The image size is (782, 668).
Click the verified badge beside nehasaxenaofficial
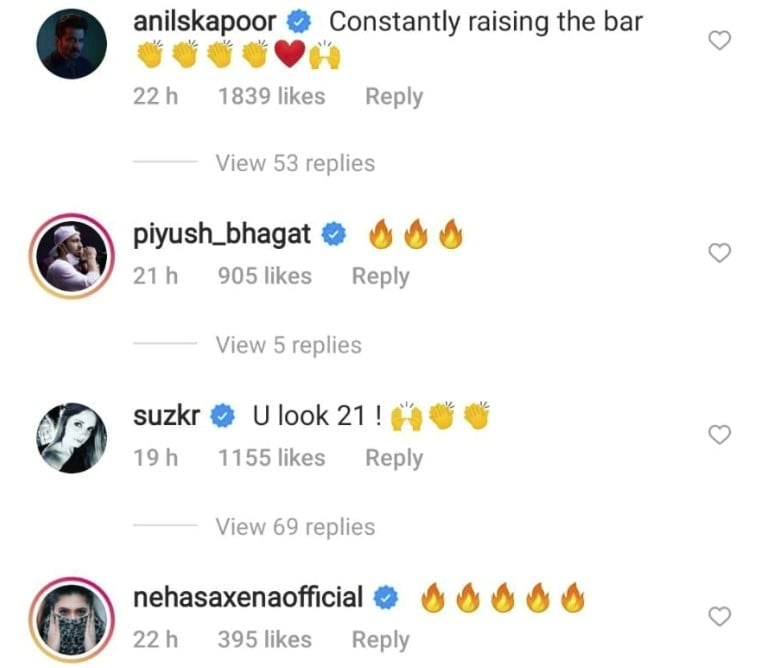pyautogui.click(x=387, y=598)
